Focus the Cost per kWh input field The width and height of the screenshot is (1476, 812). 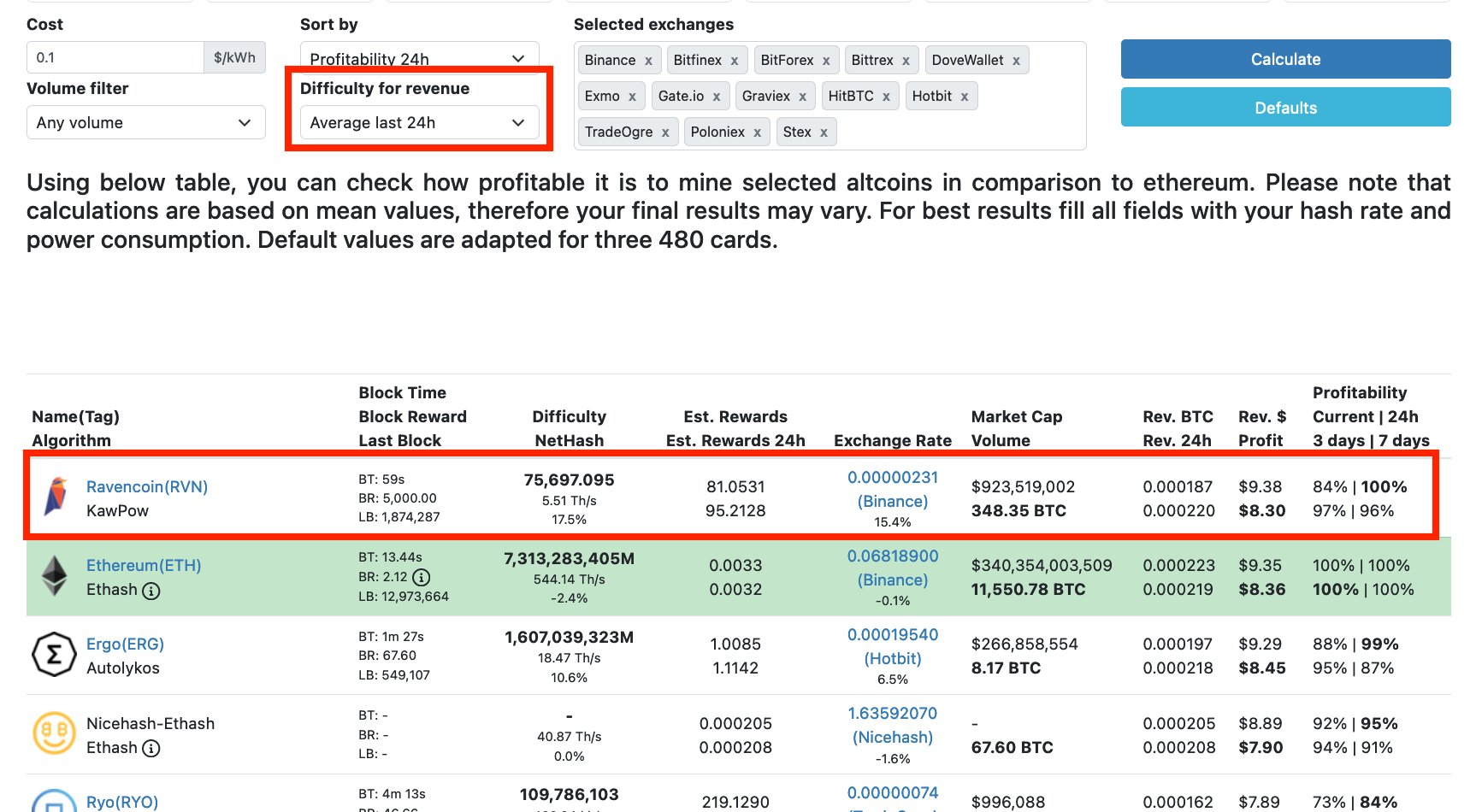[x=115, y=57]
